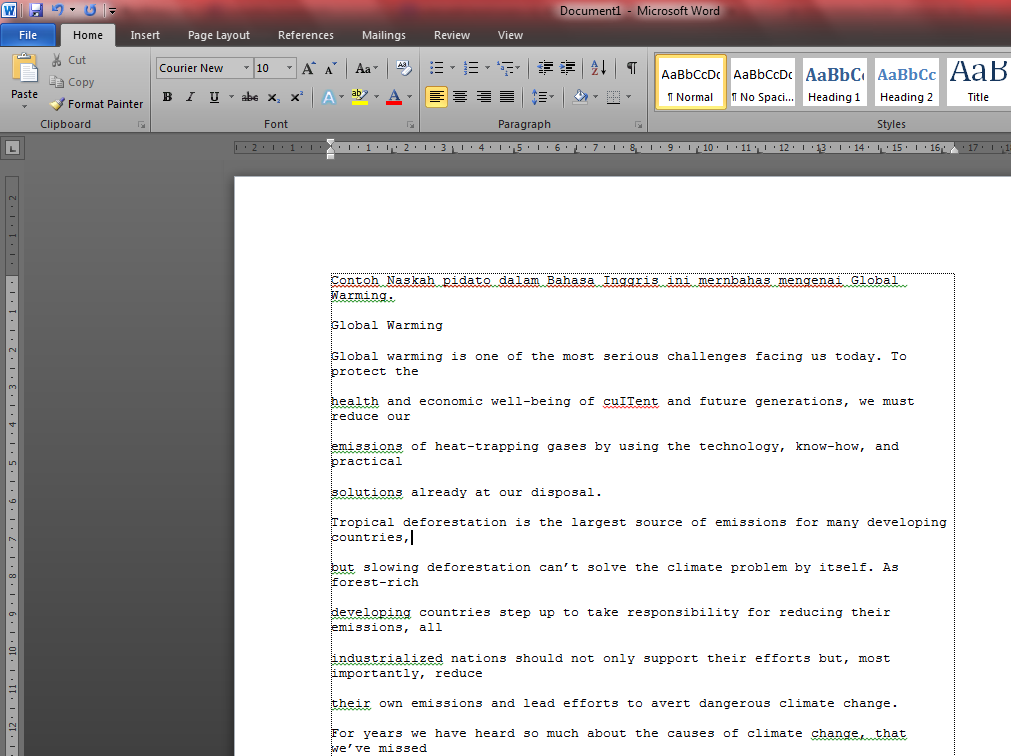Click the misspelled word cuITent
Screen dimensions: 1011x756
pyautogui.click(x=631, y=402)
